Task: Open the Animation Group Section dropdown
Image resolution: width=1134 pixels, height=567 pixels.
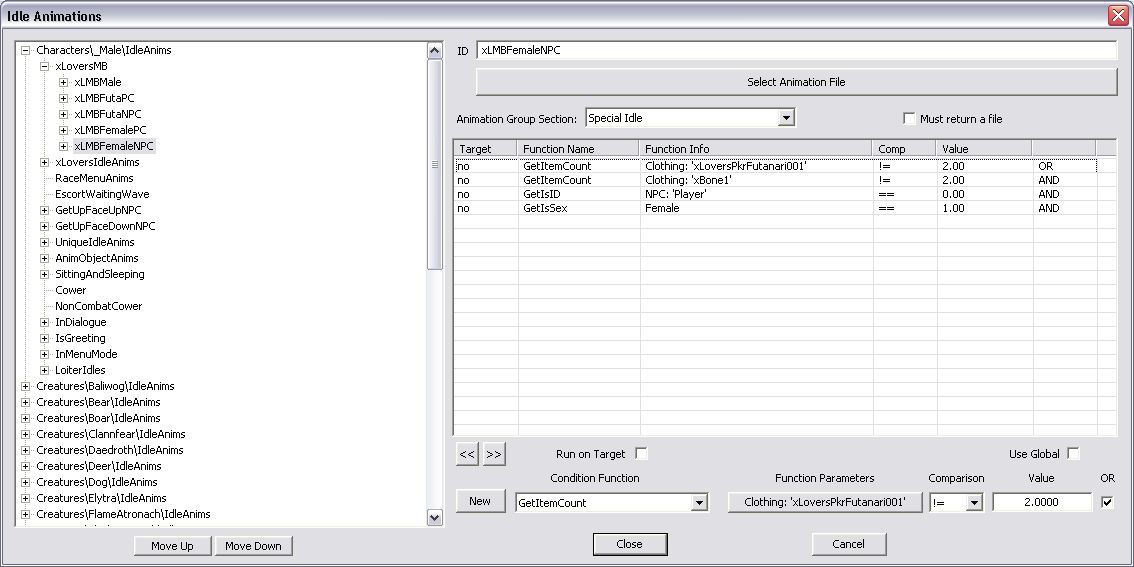Action: click(x=786, y=118)
